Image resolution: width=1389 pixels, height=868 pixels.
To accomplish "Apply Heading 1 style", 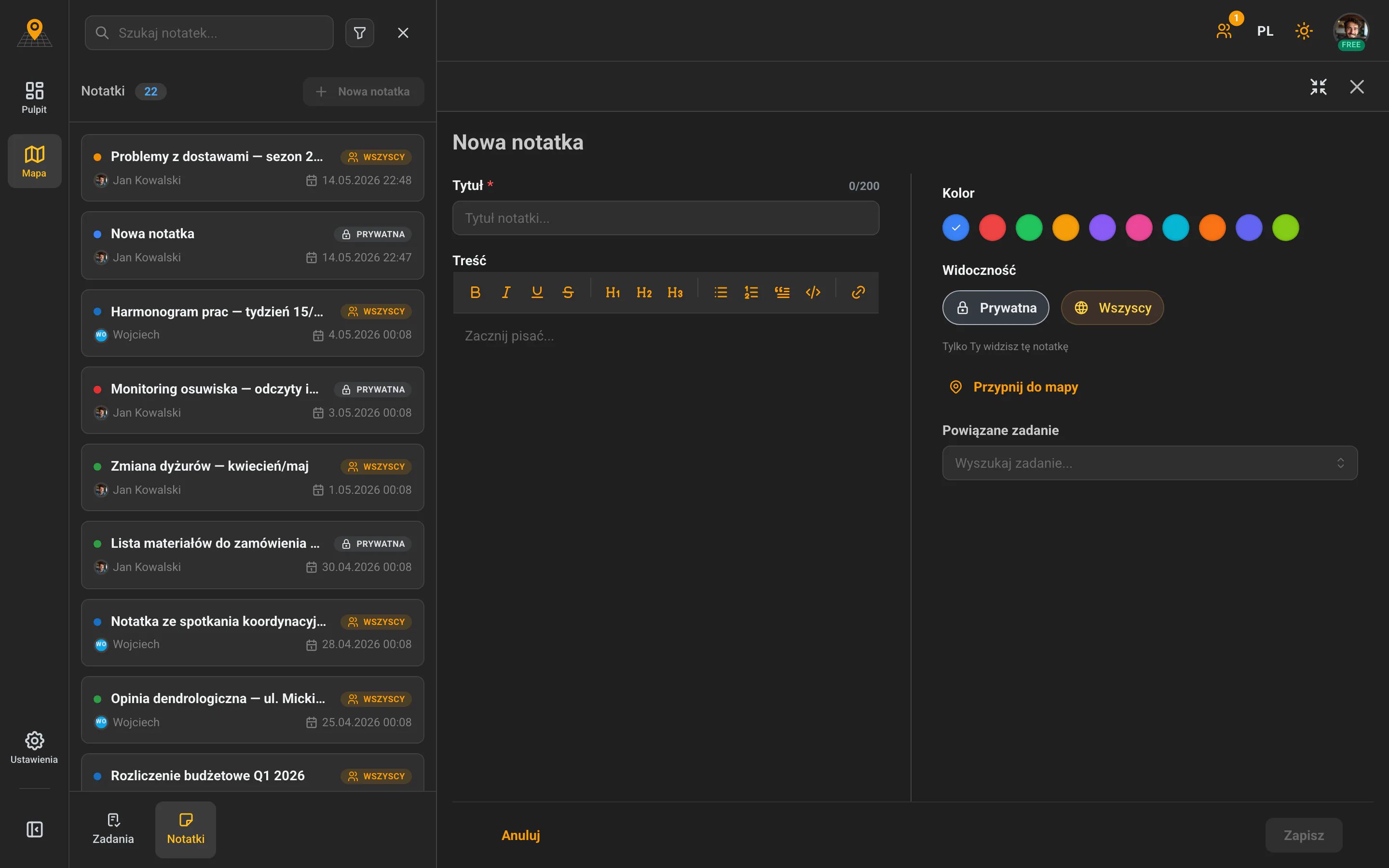I will [613, 292].
